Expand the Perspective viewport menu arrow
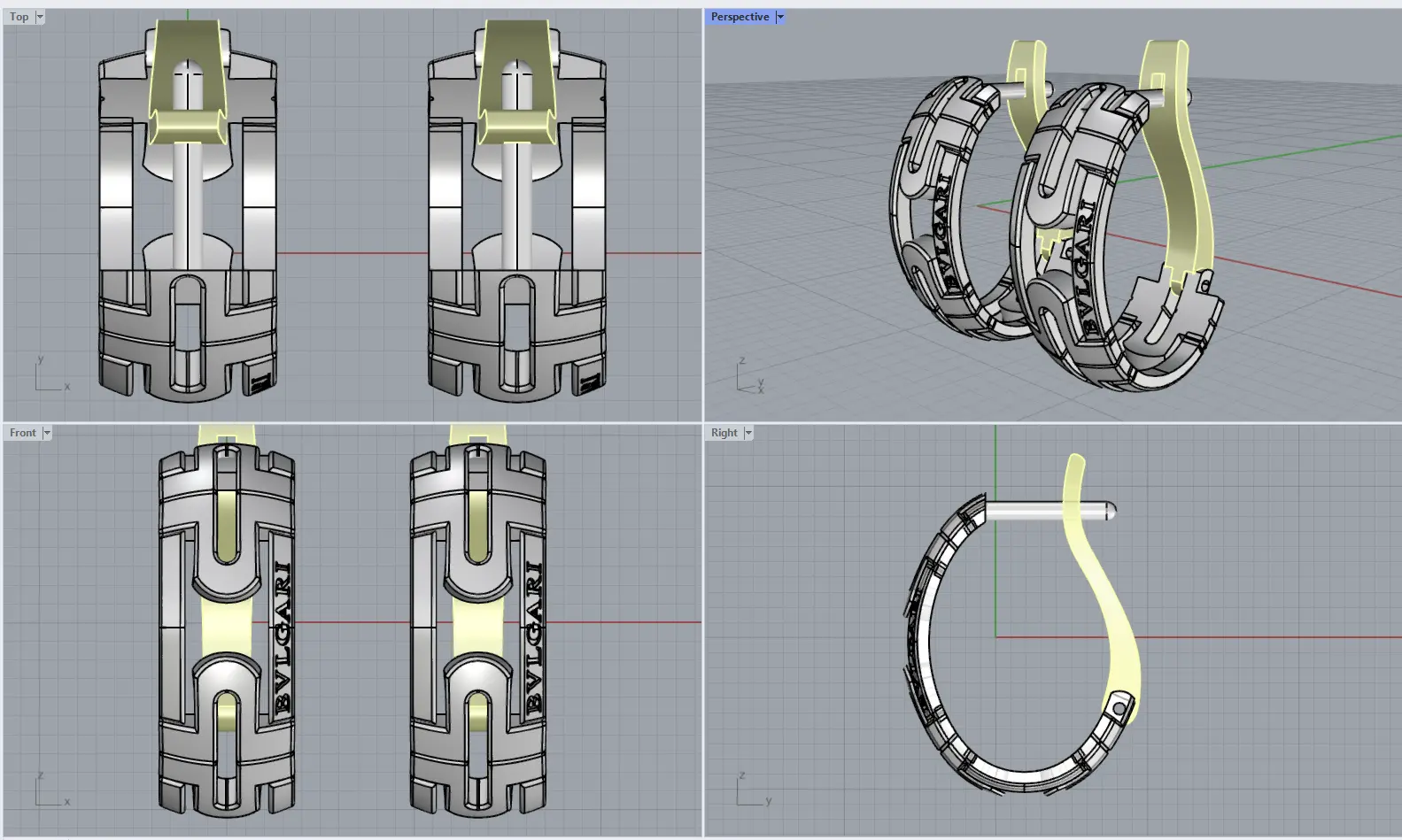The height and width of the screenshot is (840, 1402). tap(780, 17)
